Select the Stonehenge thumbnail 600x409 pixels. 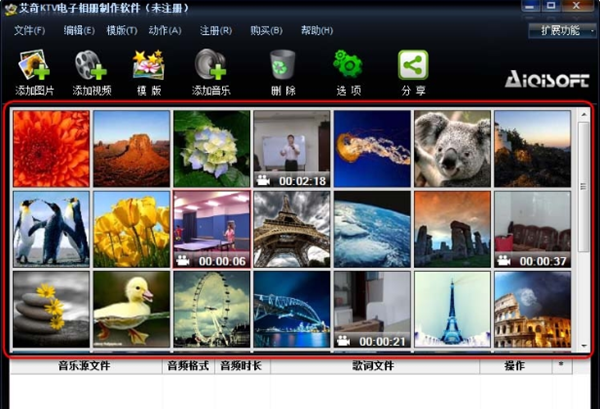point(452,229)
